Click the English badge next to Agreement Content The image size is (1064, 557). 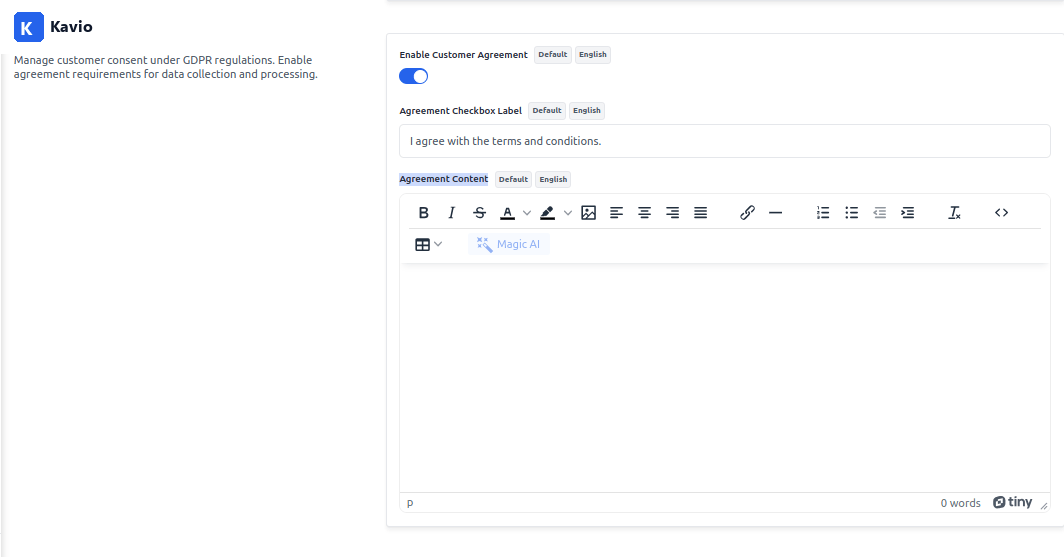pos(553,179)
